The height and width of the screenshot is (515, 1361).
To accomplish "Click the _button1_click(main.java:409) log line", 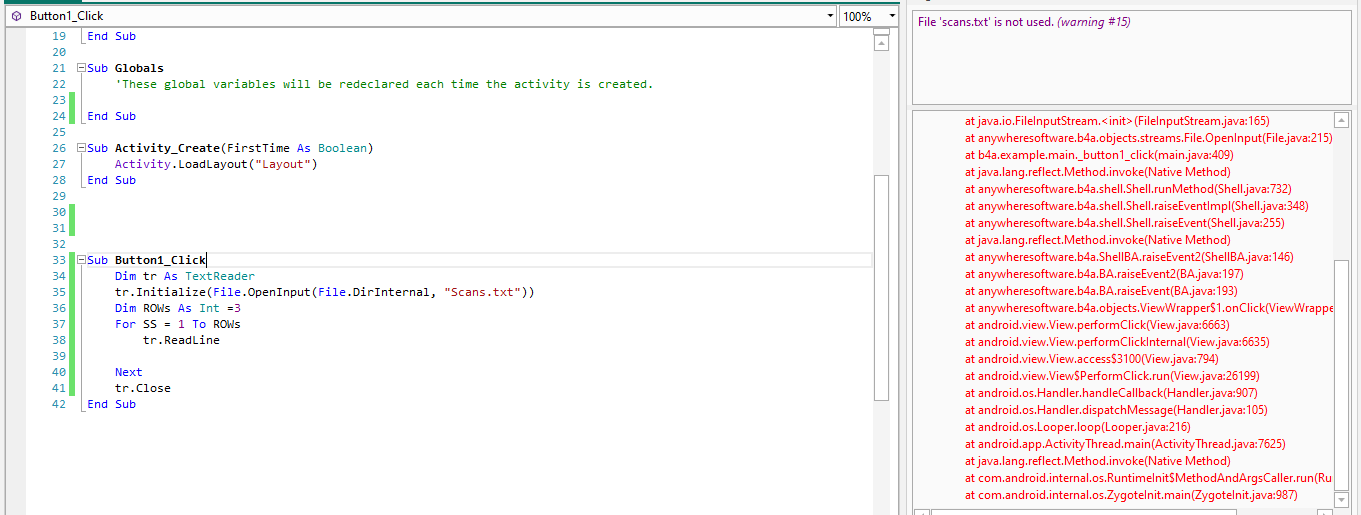I will (x=1099, y=155).
